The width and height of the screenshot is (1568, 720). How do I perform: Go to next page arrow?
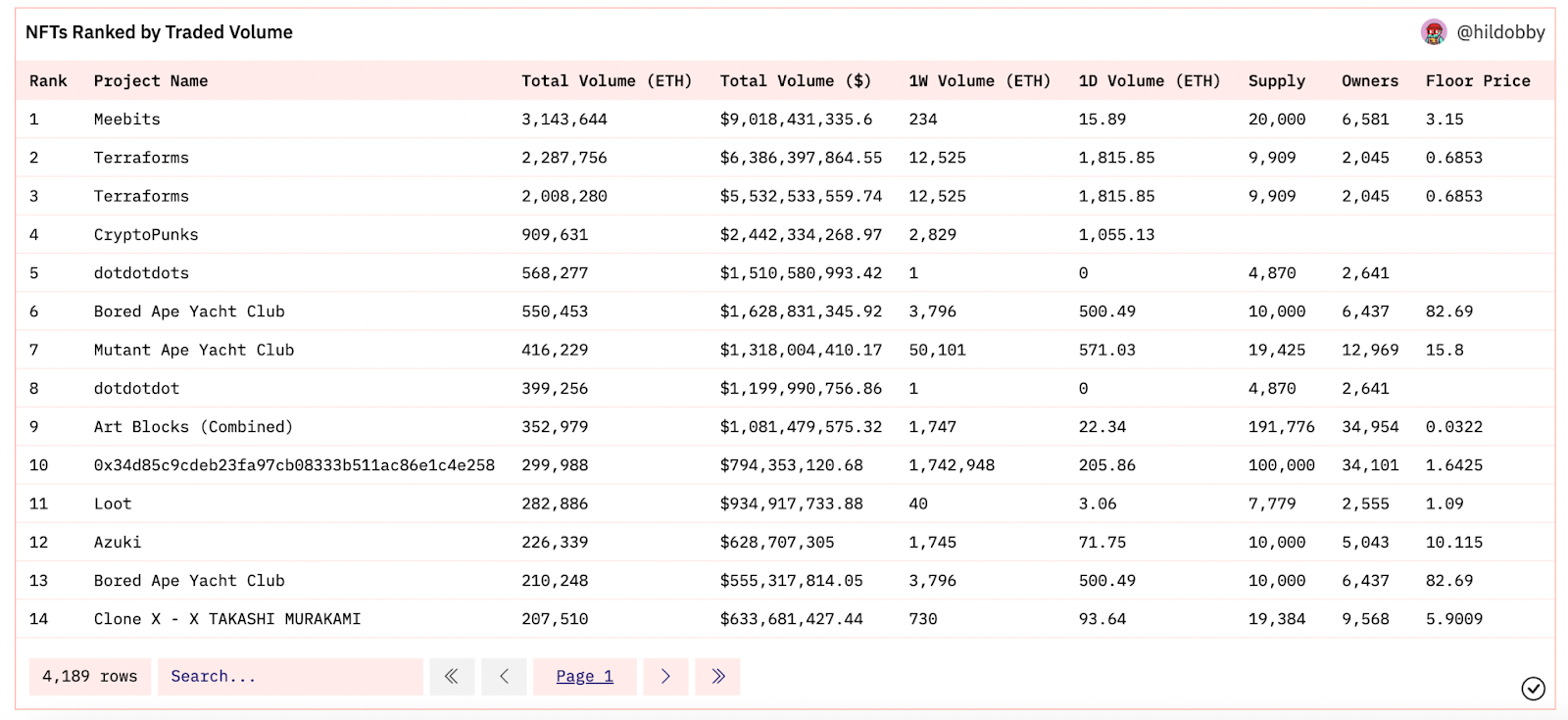coord(665,676)
